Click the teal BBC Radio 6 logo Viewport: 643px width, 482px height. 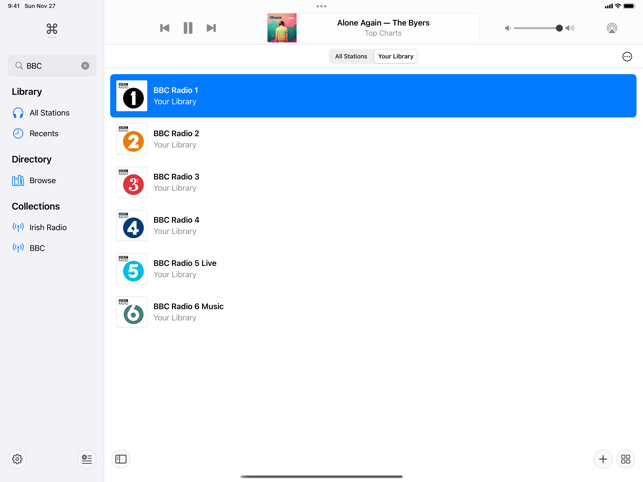pyautogui.click(x=132, y=312)
